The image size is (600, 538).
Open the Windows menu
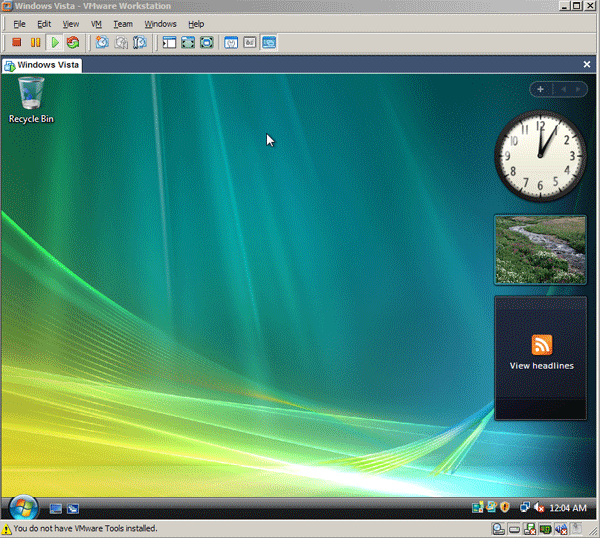[160, 24]
